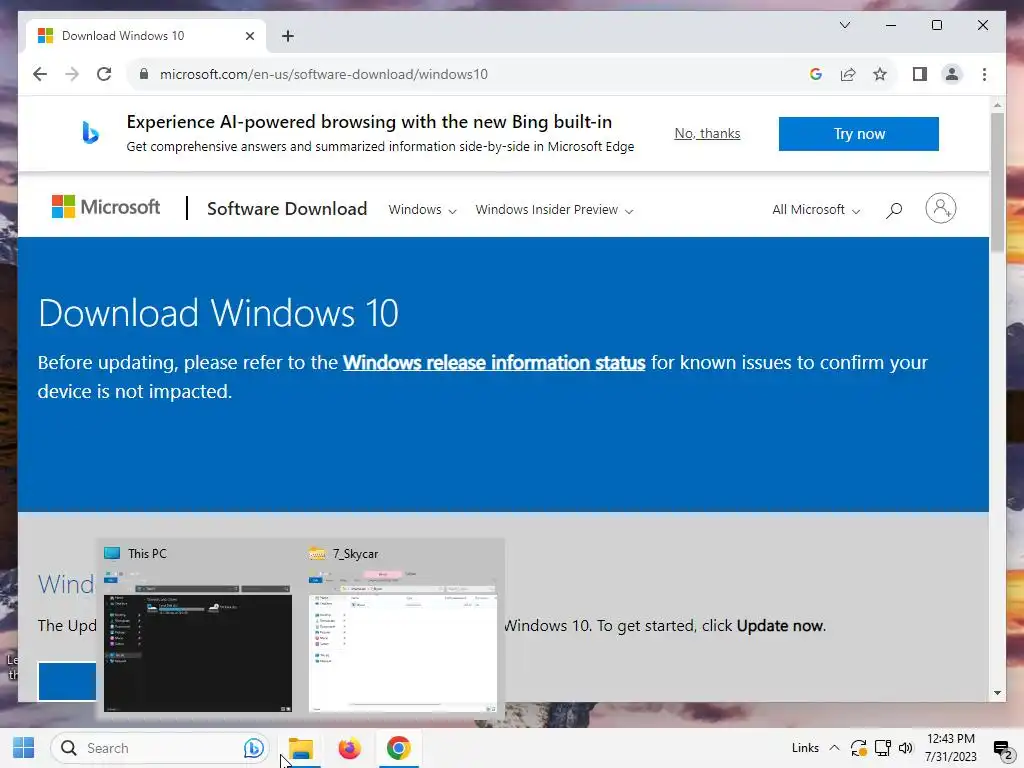View site information padlock icon
Screen dimensions: 1024x768
(144, 74)
